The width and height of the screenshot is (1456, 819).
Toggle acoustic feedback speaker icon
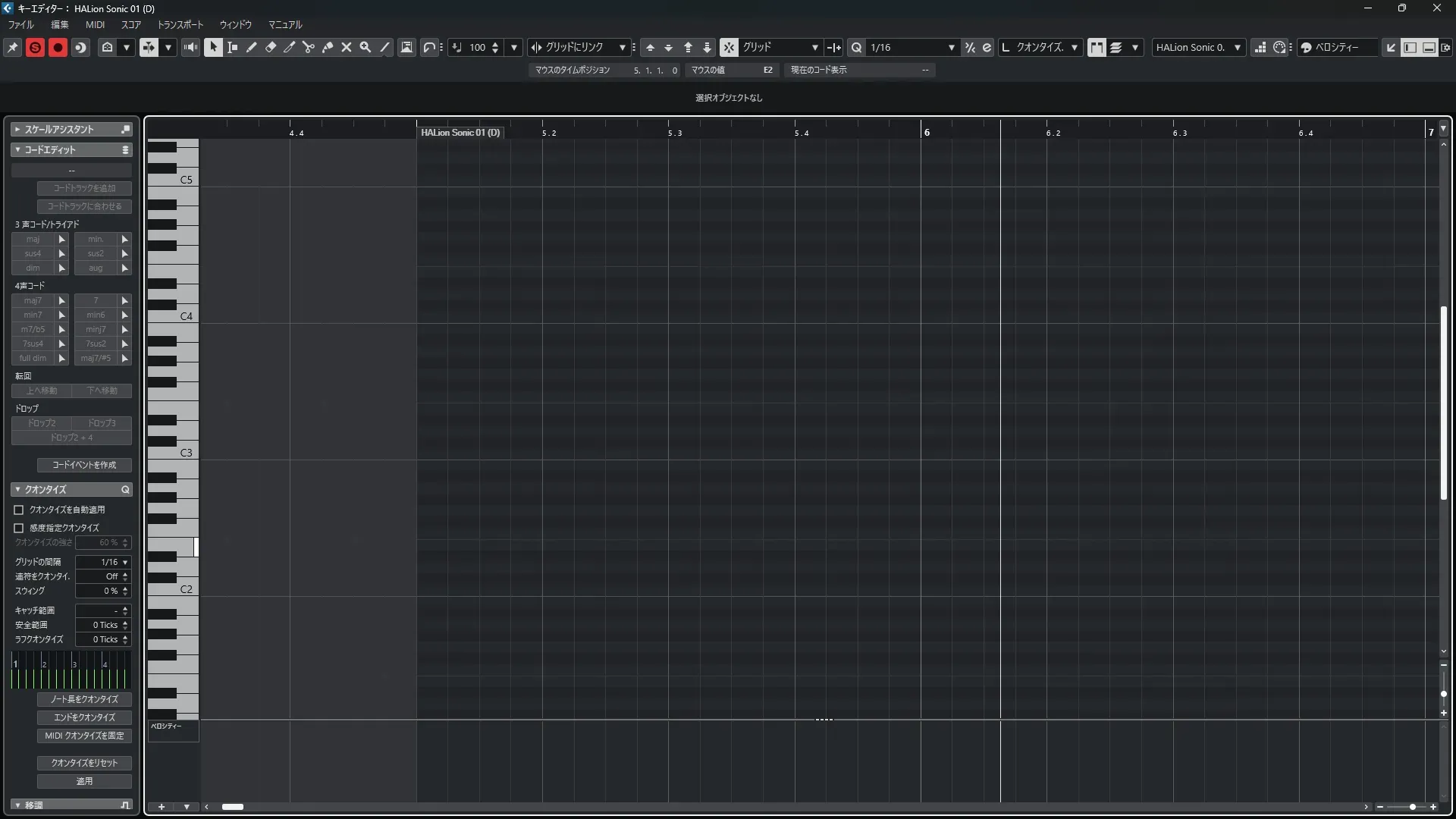coord(190,47)
